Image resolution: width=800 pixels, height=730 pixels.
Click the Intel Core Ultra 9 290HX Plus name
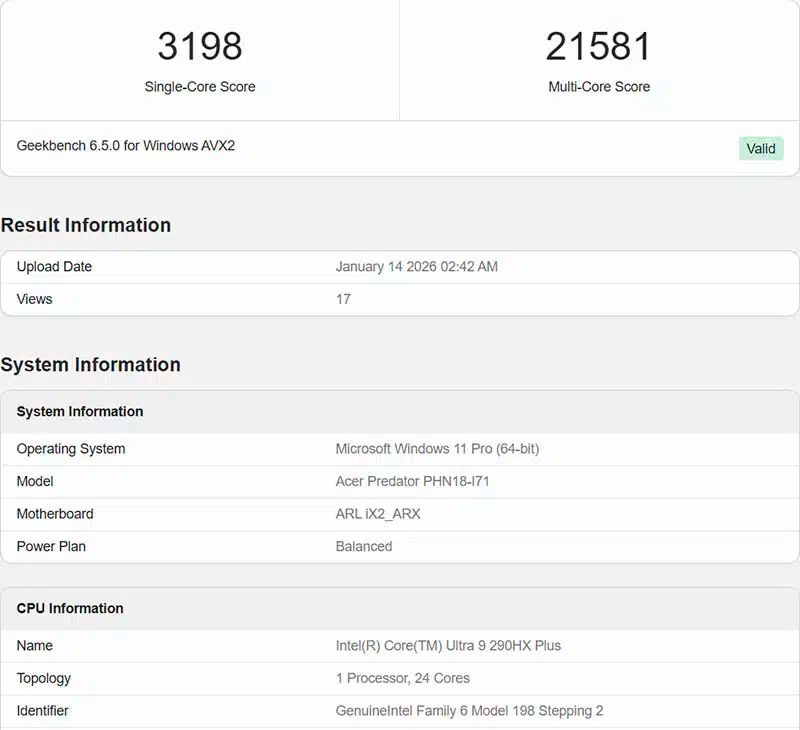coord(448,645)
